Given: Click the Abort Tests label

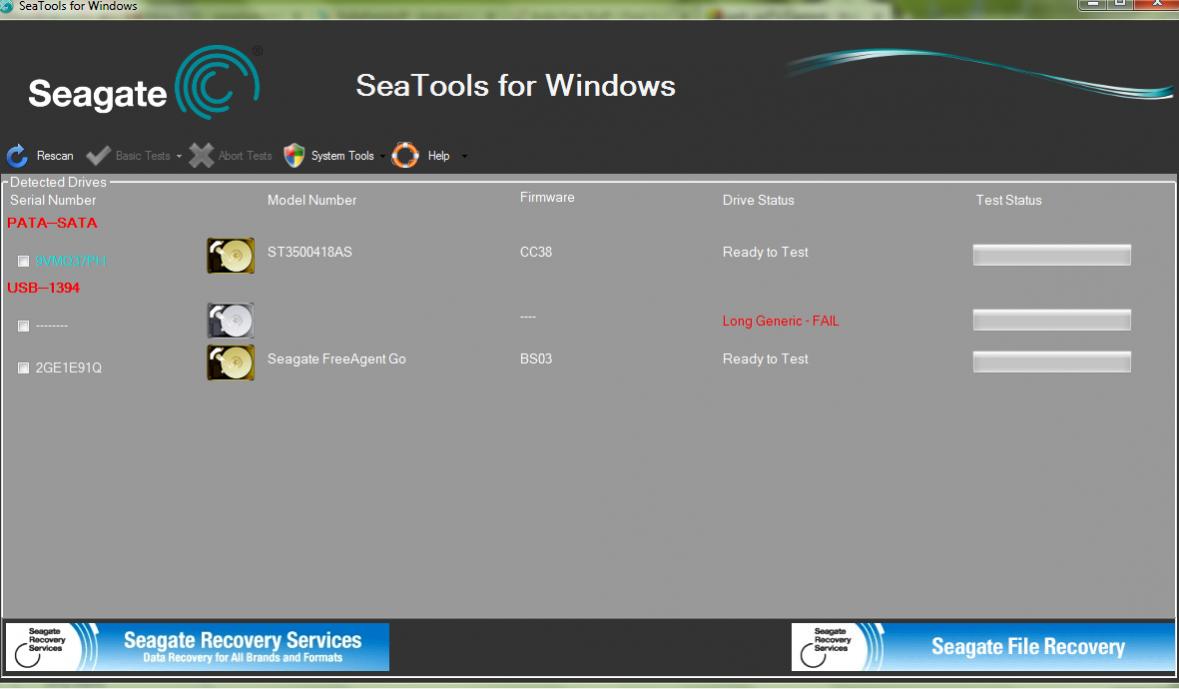Looking at the screenshot, I should pos(245,156).
